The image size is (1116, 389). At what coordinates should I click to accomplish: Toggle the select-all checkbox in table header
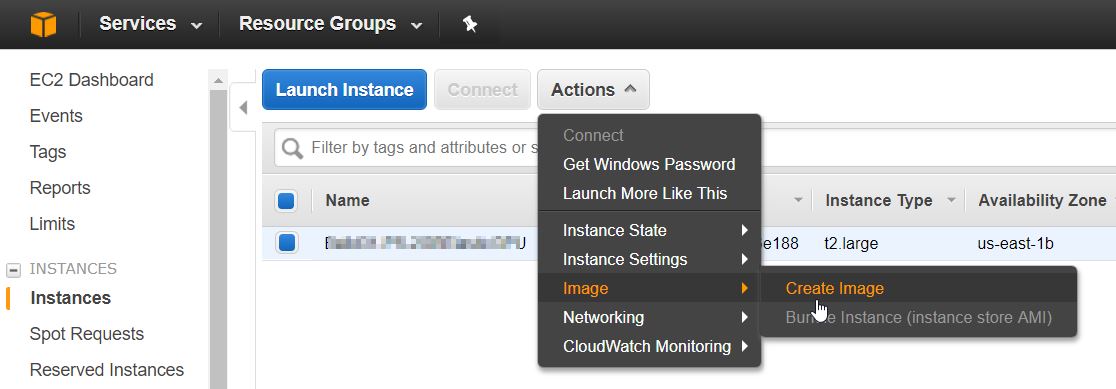point(286,201)
